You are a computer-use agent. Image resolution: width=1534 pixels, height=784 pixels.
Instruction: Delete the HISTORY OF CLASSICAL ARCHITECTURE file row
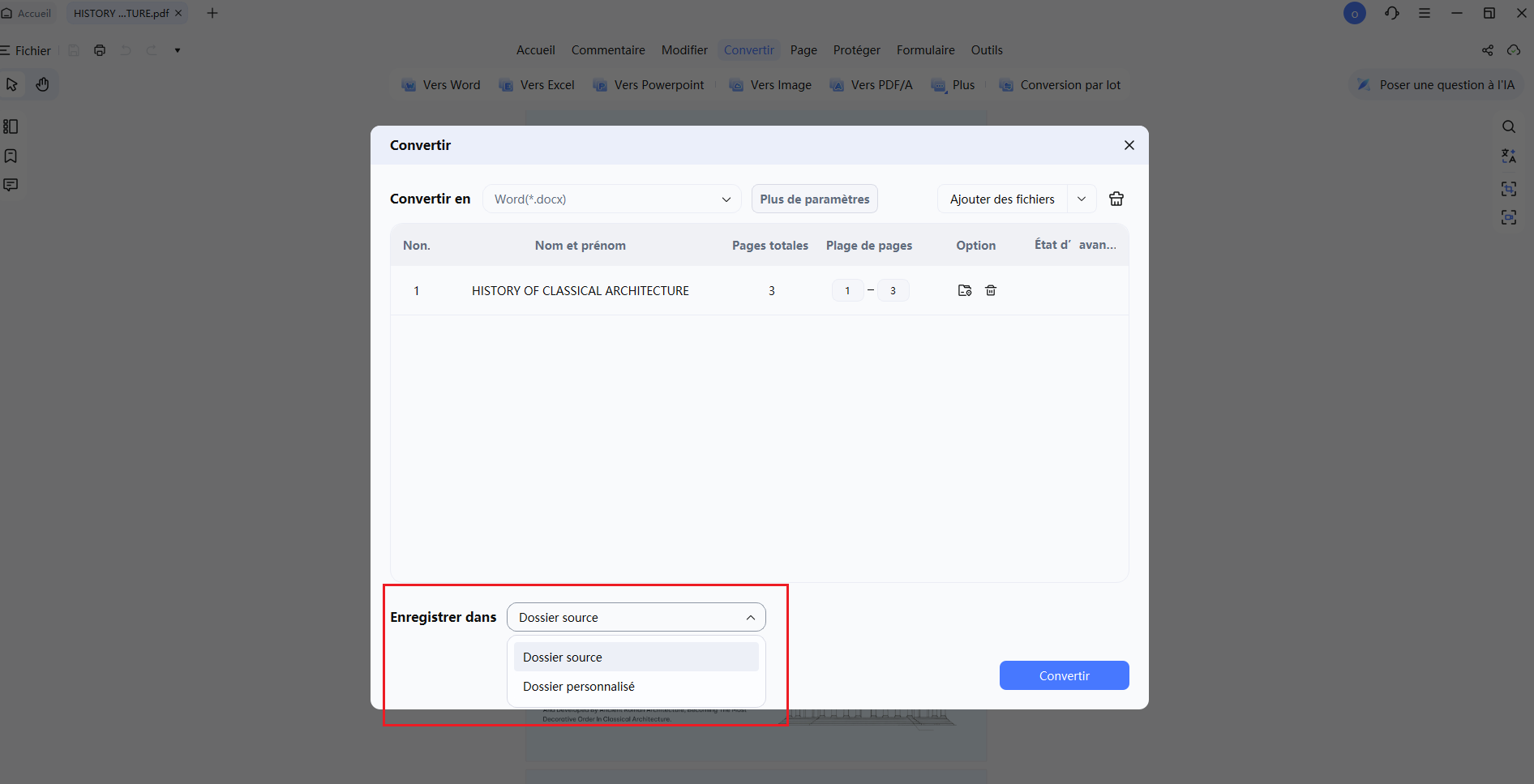tap(991, 290)
